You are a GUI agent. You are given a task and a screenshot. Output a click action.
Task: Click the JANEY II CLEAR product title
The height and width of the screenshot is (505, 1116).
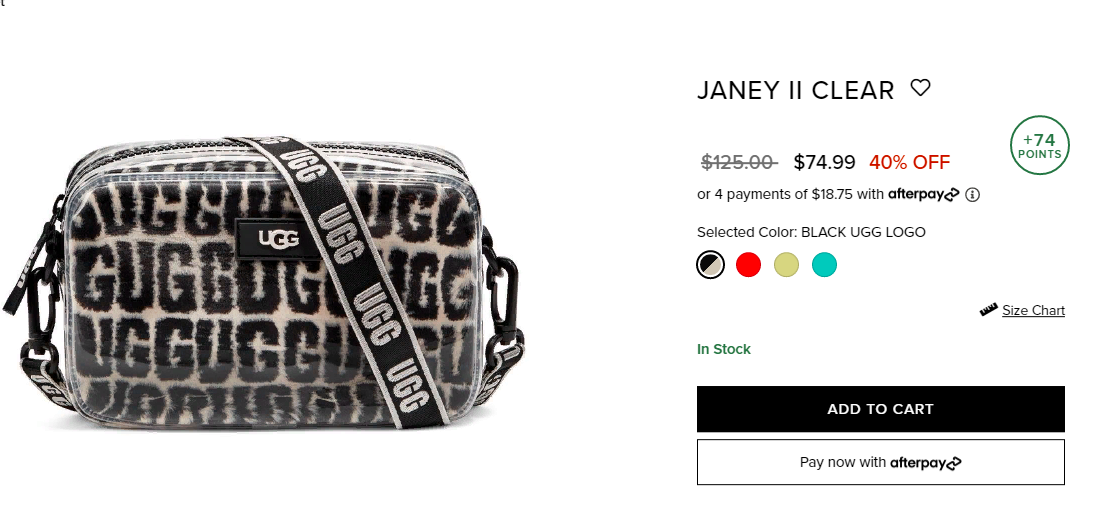pyautogui.click(x=795, y=90)
